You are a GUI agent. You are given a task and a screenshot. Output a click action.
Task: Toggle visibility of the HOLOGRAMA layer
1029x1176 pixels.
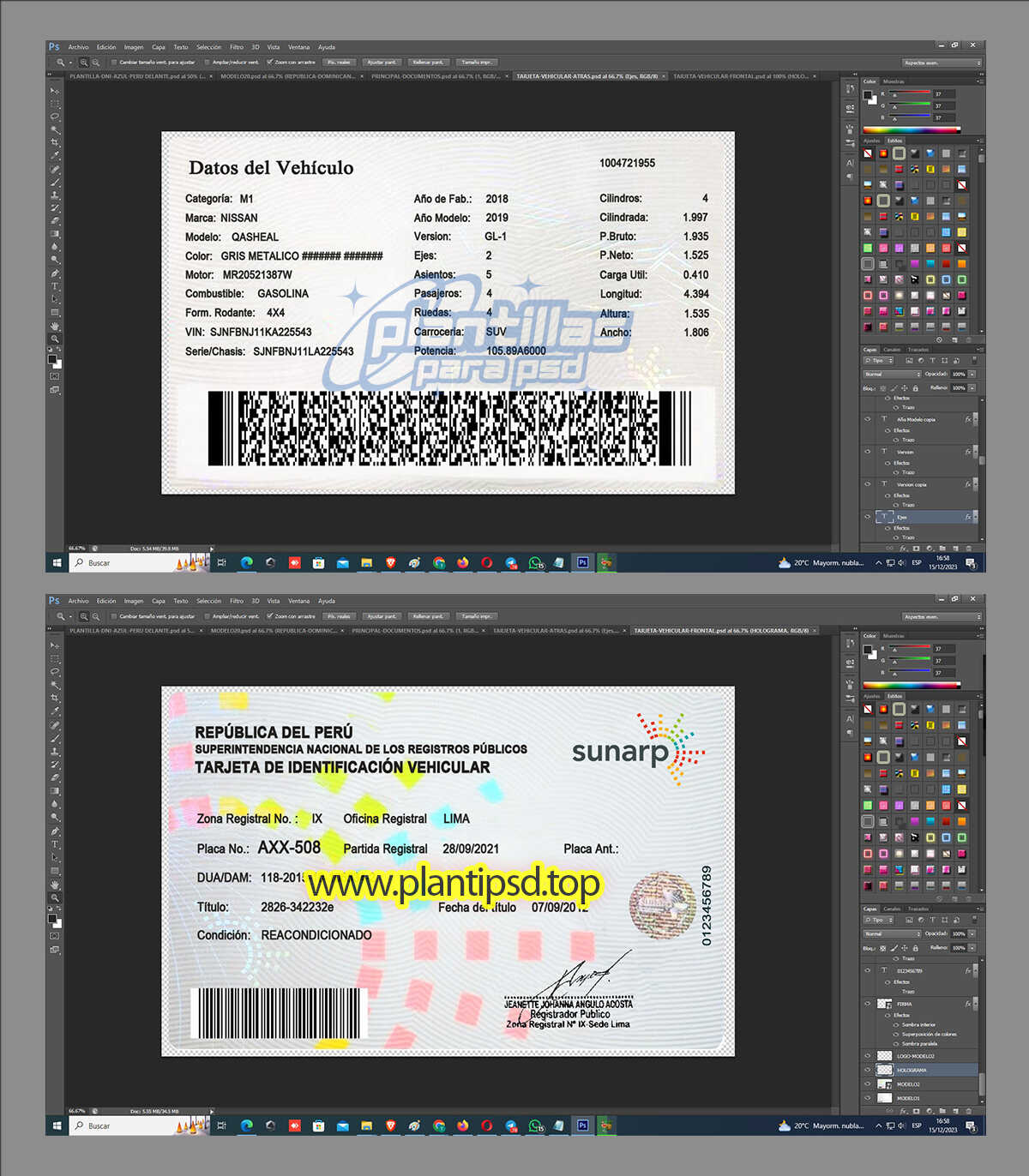click(867, 1070)
